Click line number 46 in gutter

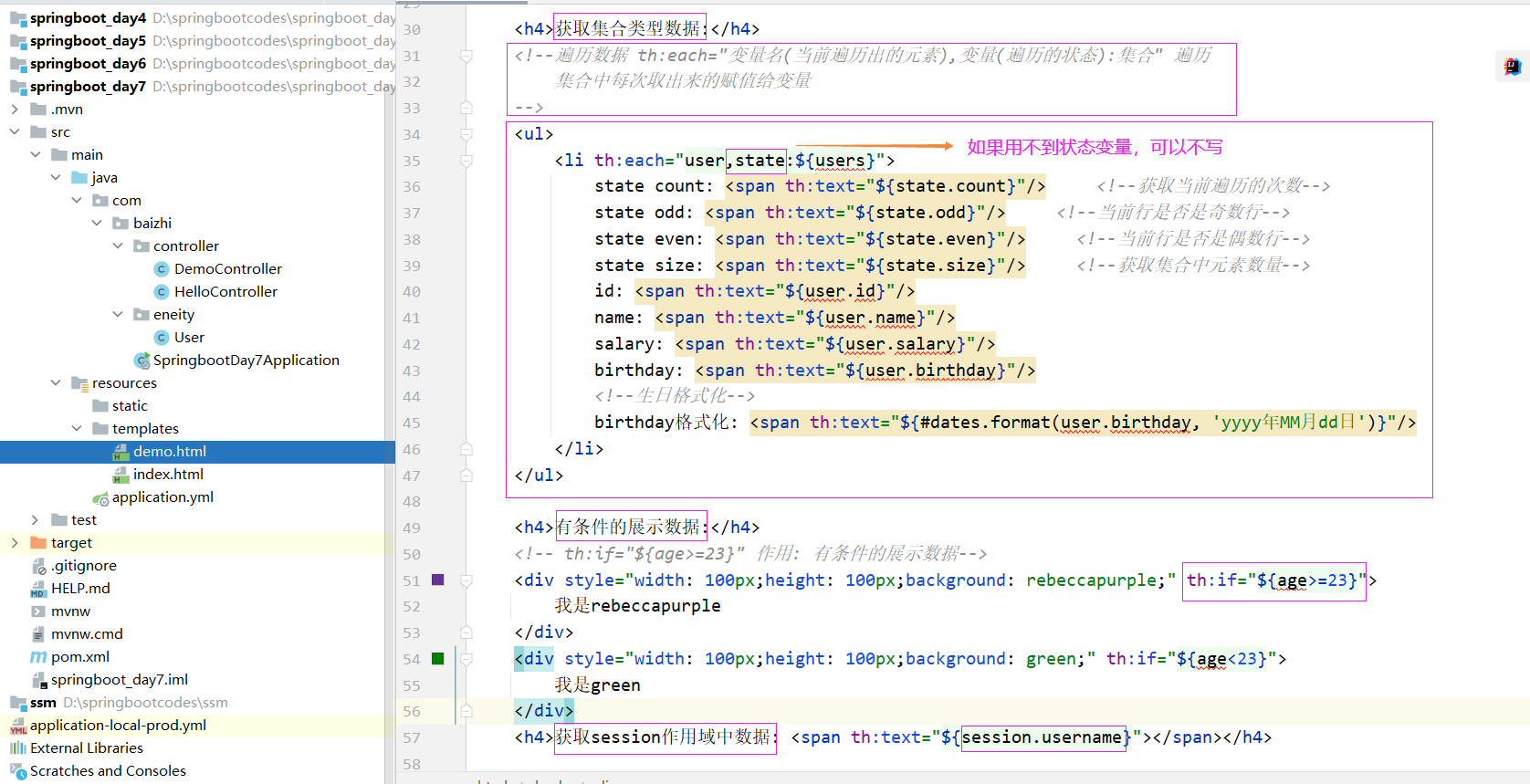click(x=412, y=449)
